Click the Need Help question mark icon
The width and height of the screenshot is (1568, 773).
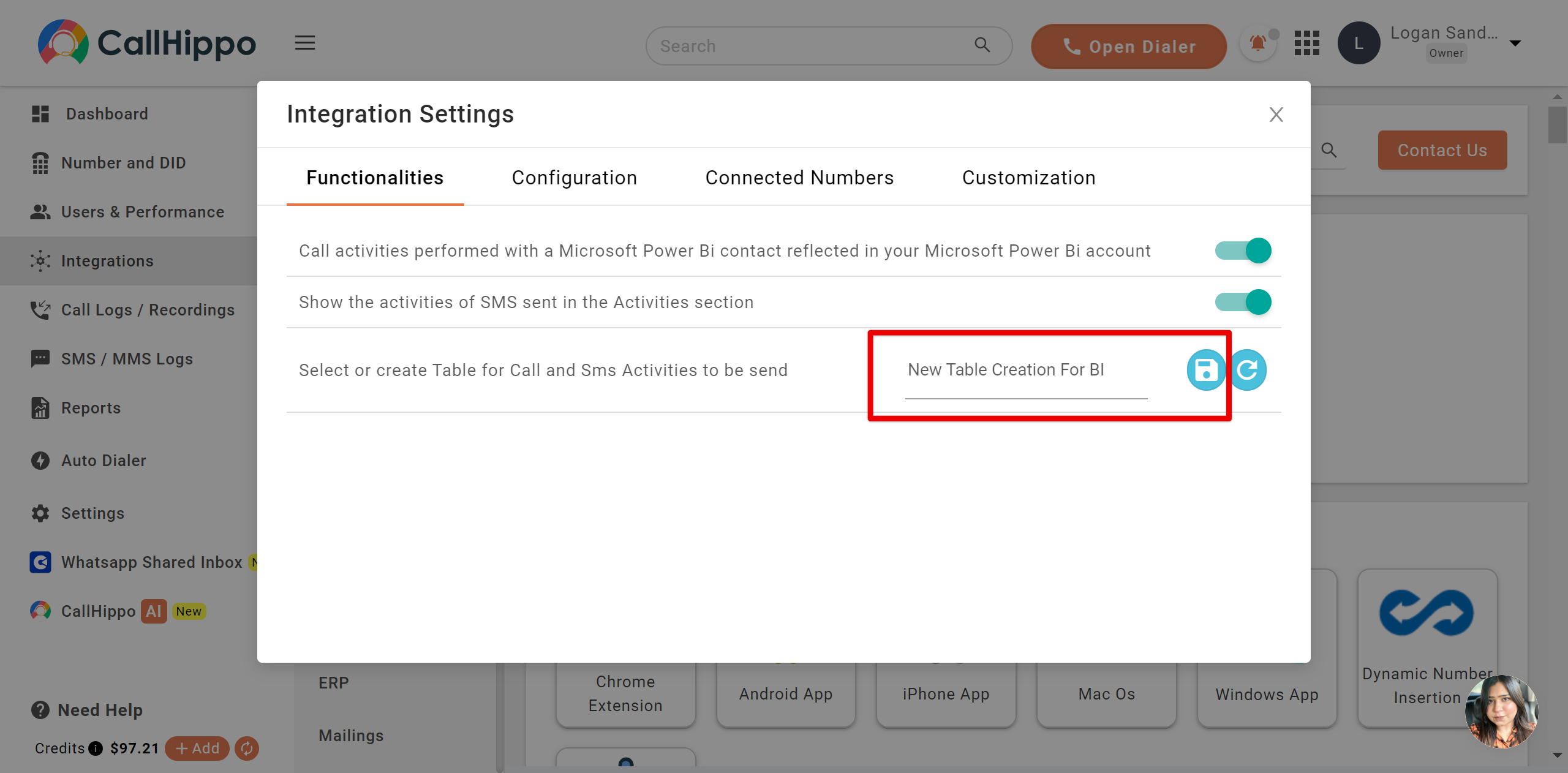coord(40,710)
